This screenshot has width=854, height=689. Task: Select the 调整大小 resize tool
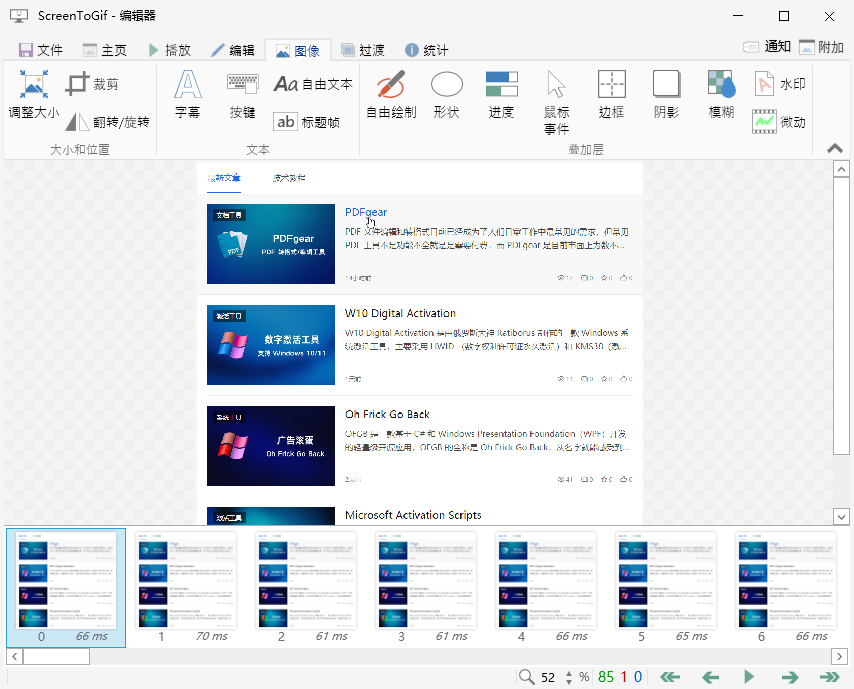point(34,95)
